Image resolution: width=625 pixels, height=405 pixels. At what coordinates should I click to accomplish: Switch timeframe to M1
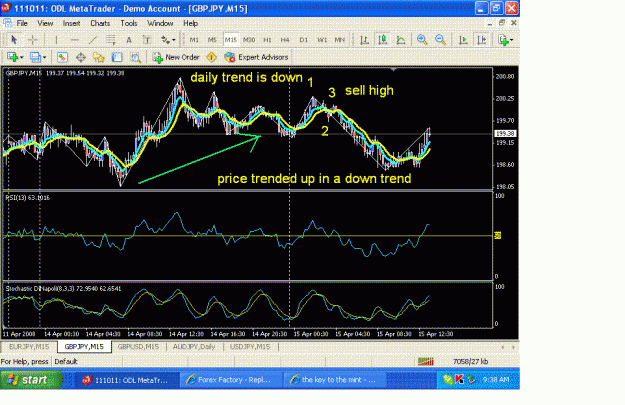194,40
